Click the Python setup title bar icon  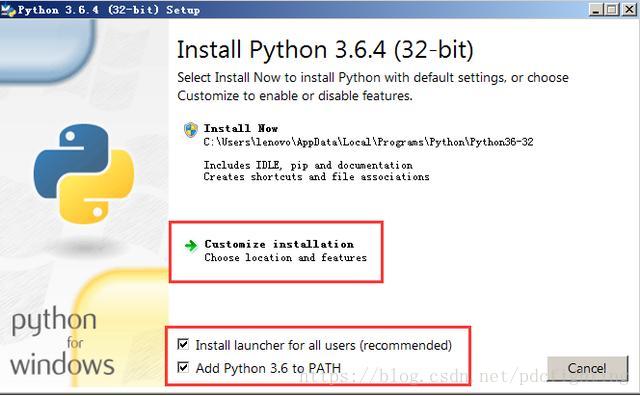(x=8, y=9)
